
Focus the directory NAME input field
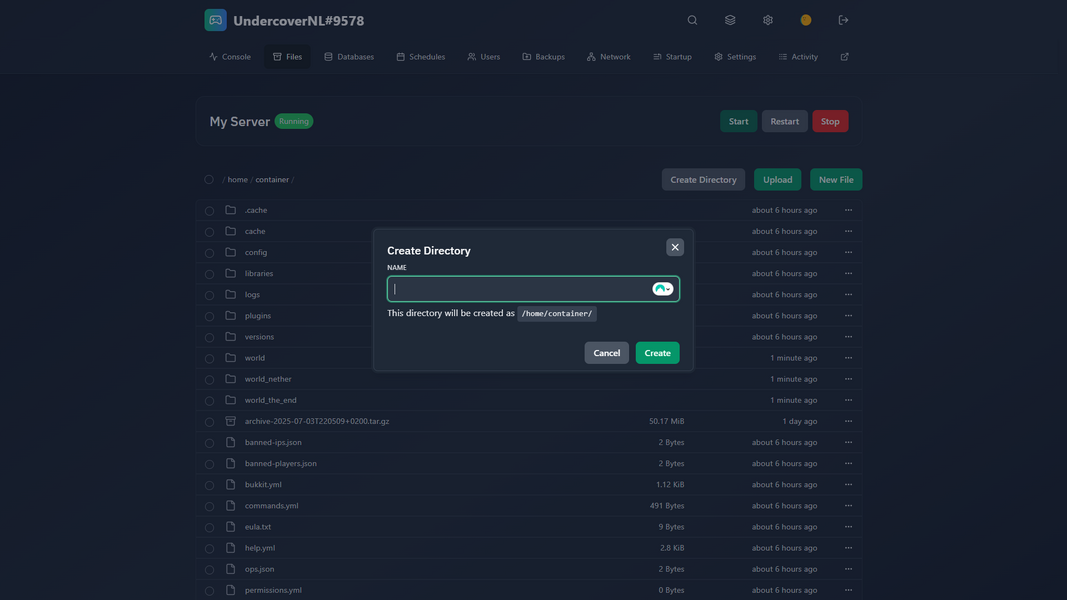click(533, 289)
